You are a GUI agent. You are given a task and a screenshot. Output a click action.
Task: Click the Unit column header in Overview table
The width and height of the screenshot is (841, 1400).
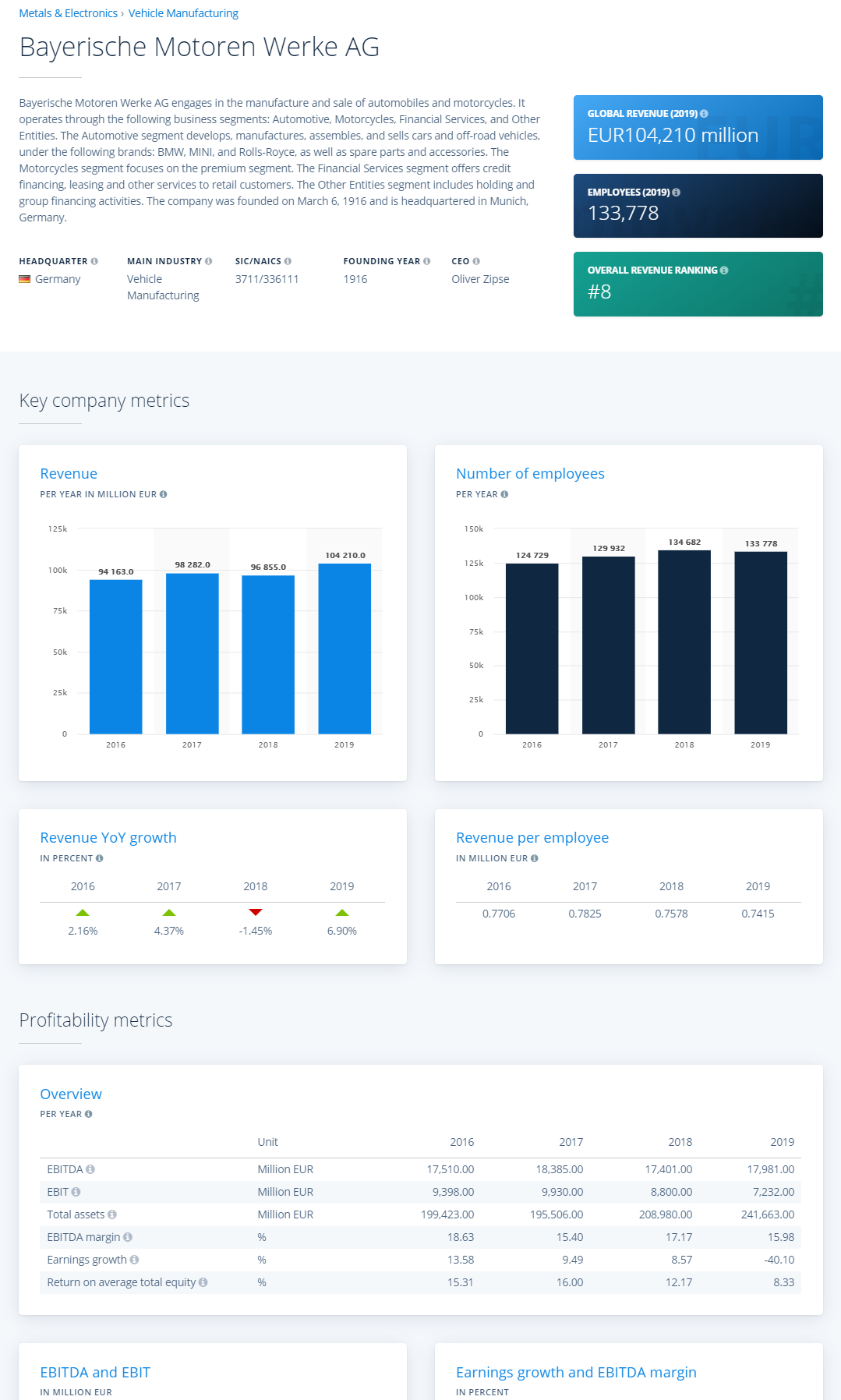267,1142
